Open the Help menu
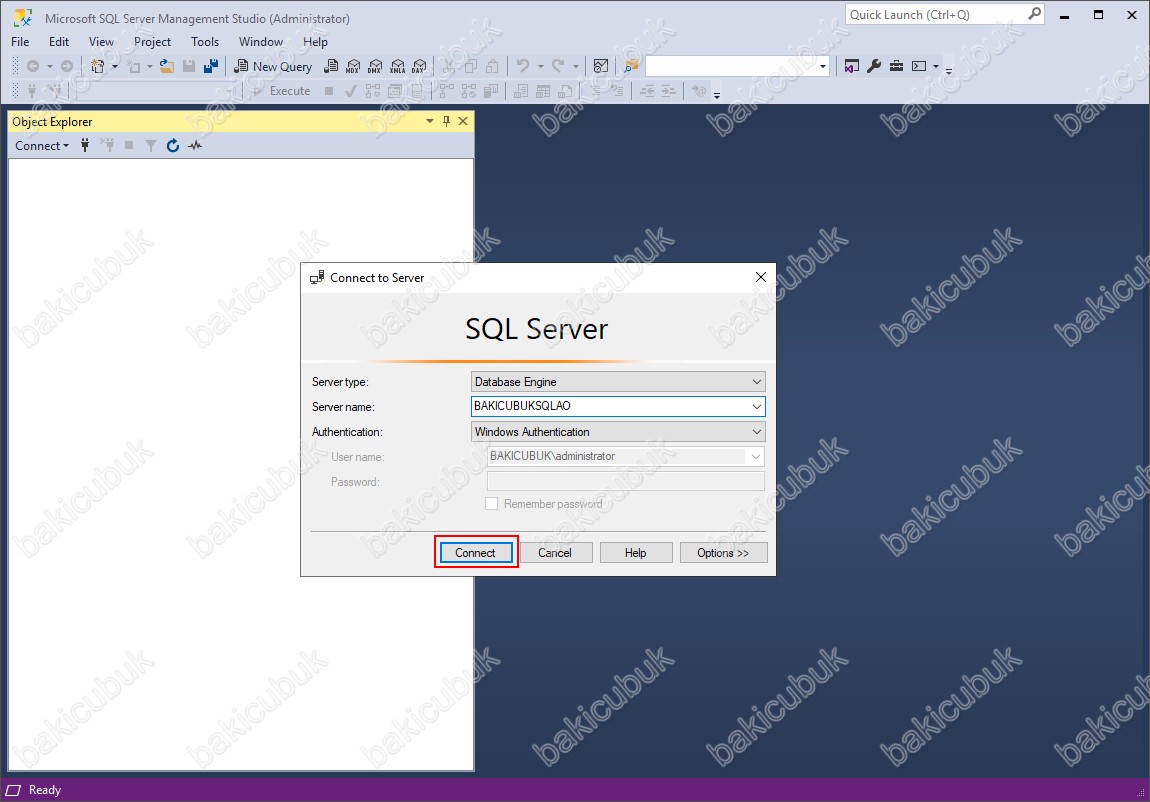The image size is (1150, 802). point(315,42)
